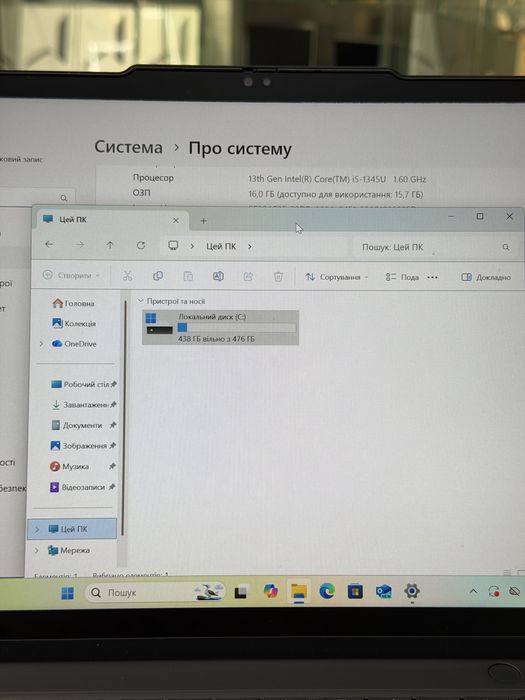This screenshot has width=525, height=700.
Task: Click the search magnifier in Explorer
Action: point(506,247)
